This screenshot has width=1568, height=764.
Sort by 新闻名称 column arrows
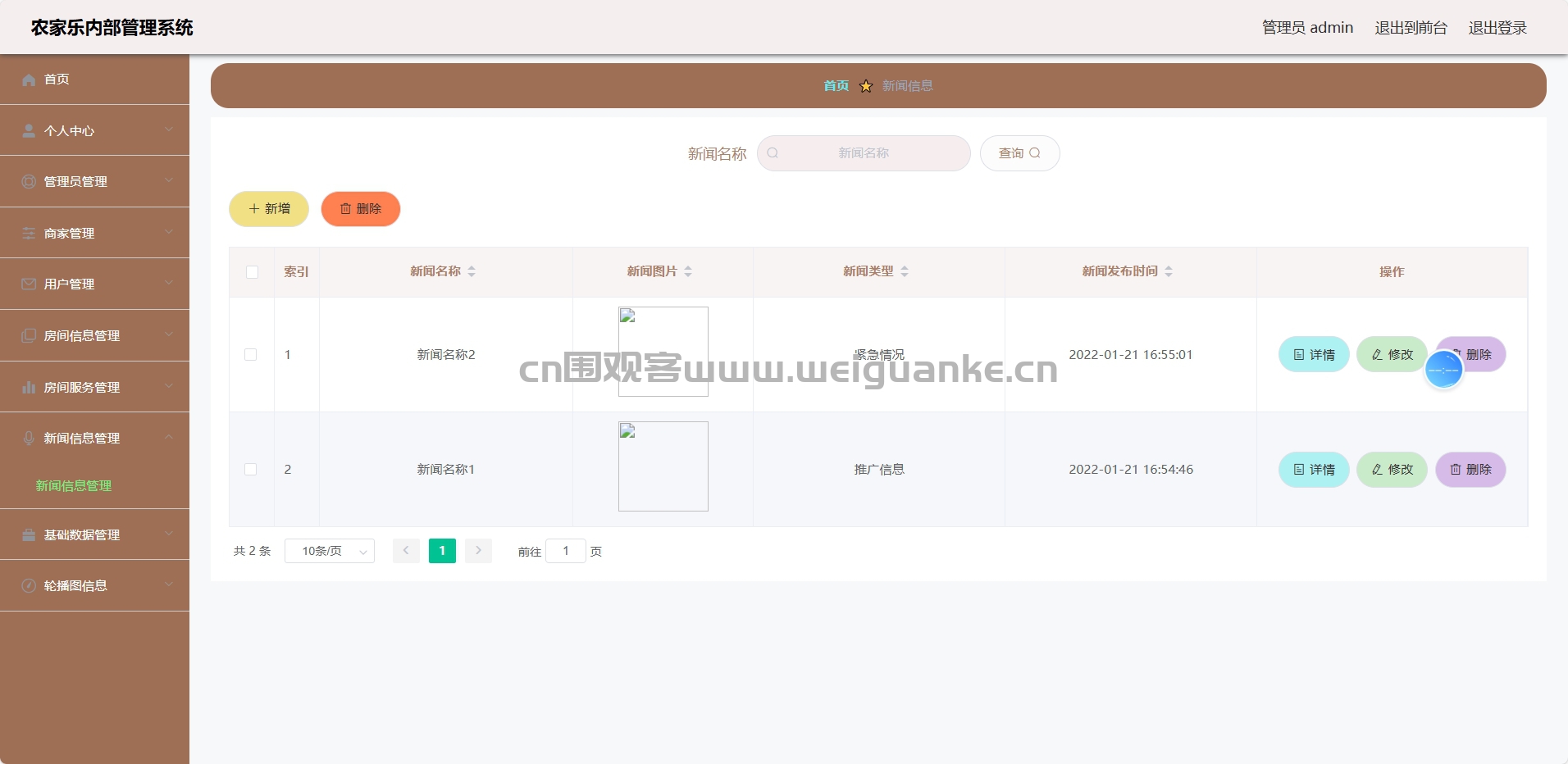(x=472, y=271)
